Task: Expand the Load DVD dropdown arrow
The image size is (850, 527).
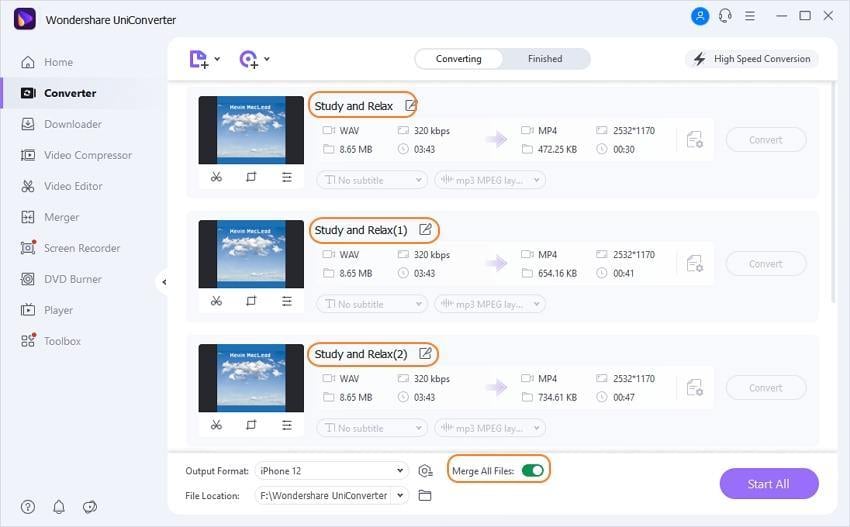Action: pyautogui.click(x=267, y=59)
